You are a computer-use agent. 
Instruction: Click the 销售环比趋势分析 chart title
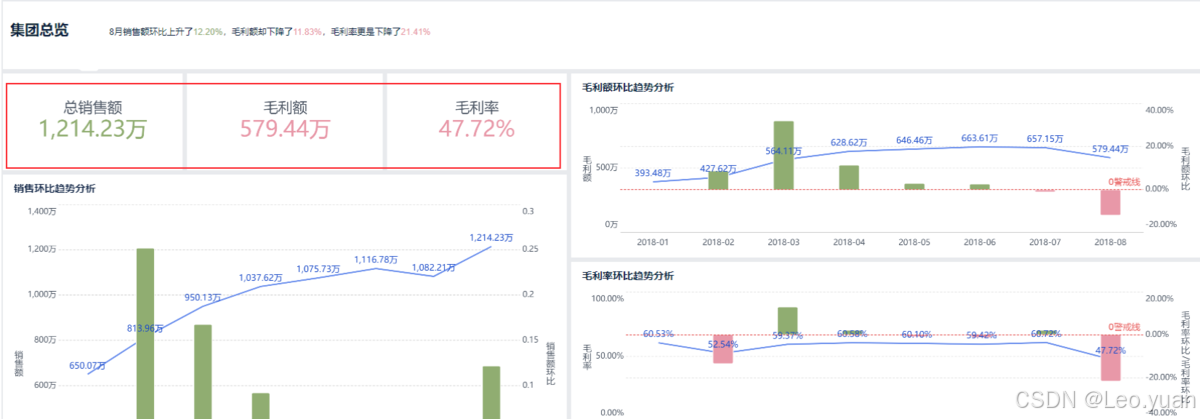point(54,188)
